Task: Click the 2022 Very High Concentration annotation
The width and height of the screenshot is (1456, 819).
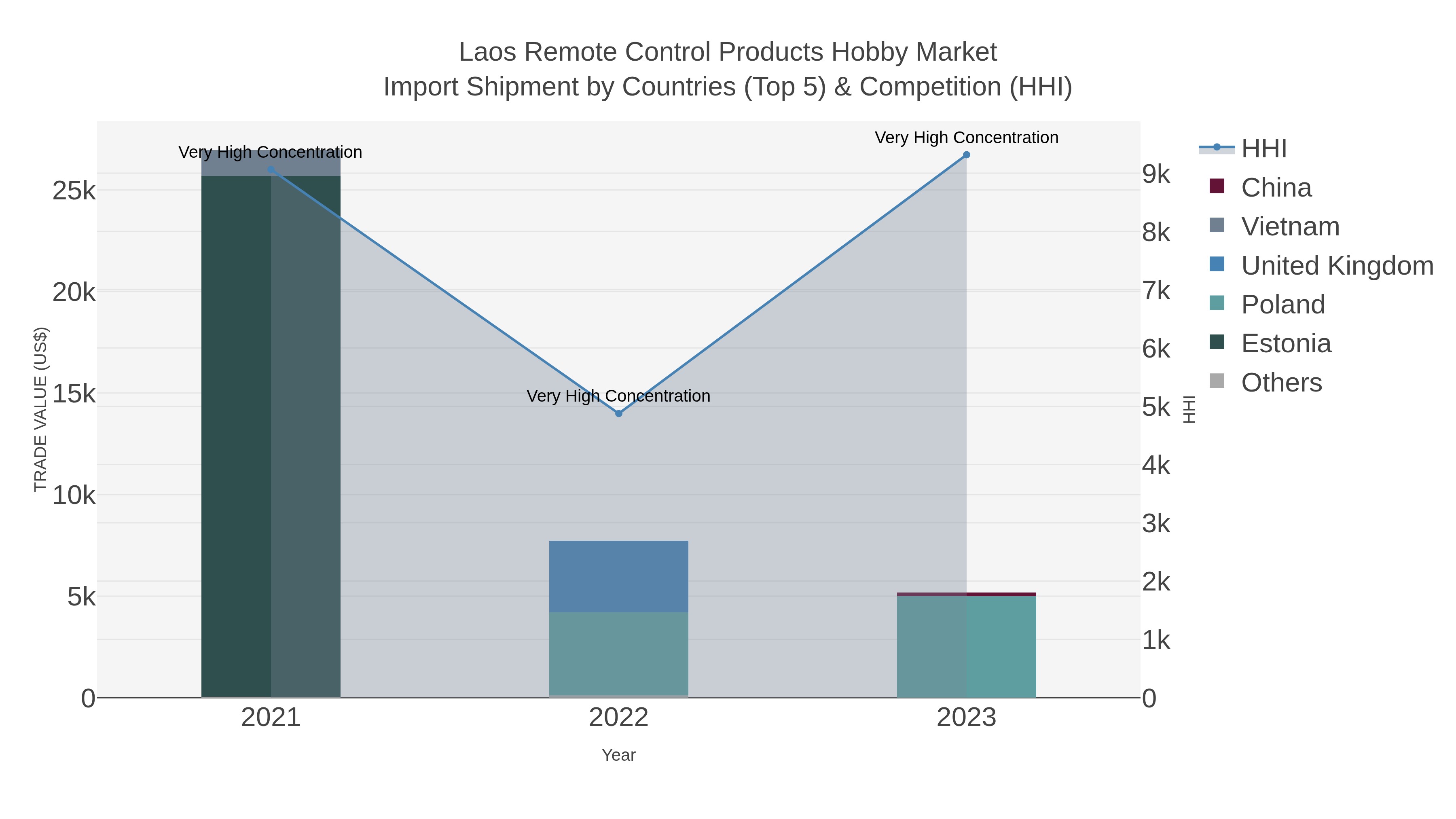Action: coord(618,396)
